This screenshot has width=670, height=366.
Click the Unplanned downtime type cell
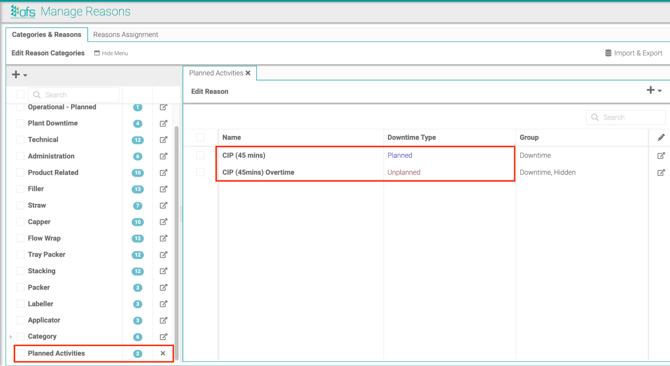click(404, 173)
